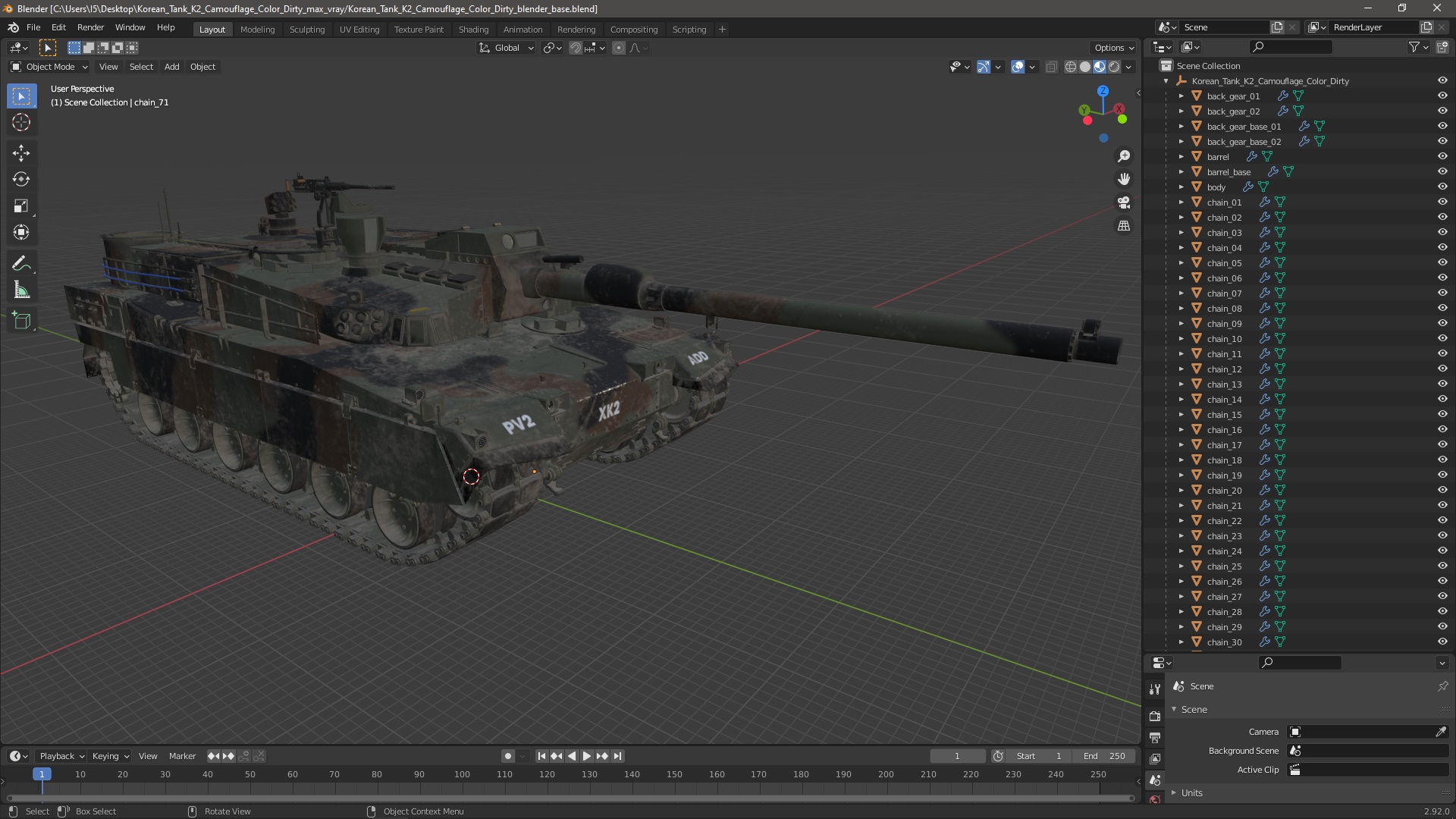The height and width of the screenshot is (819, 1456).
Task: Add a new workspace with plus
Action: 722,30
